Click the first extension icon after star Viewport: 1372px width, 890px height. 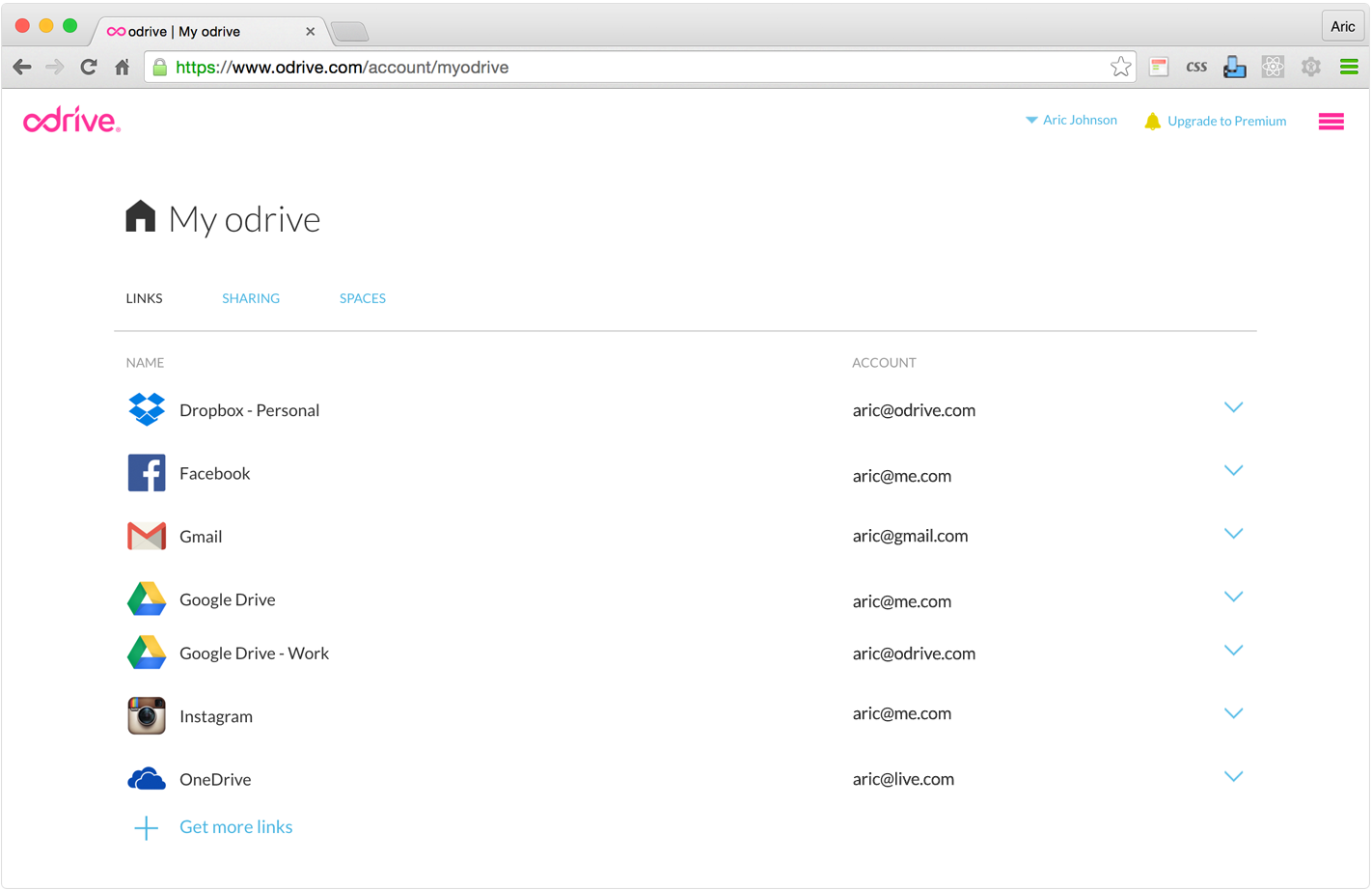pyautogui.click(x=1159, y=67)
